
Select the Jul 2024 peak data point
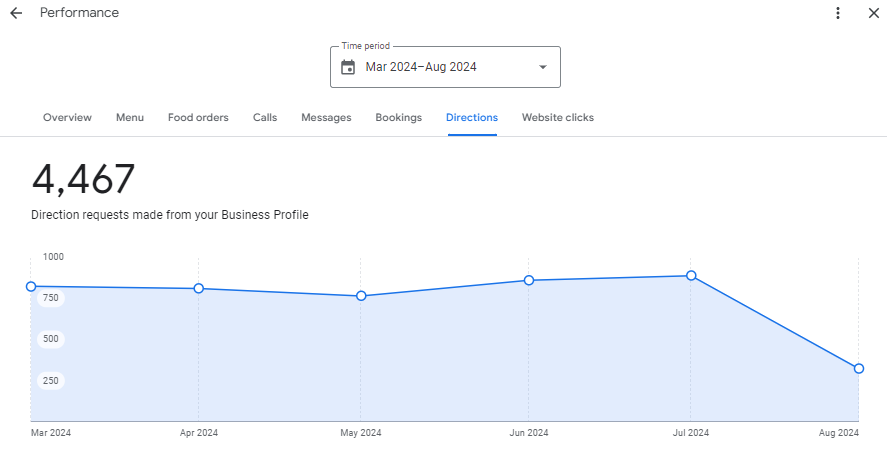(x=691, y=276)
